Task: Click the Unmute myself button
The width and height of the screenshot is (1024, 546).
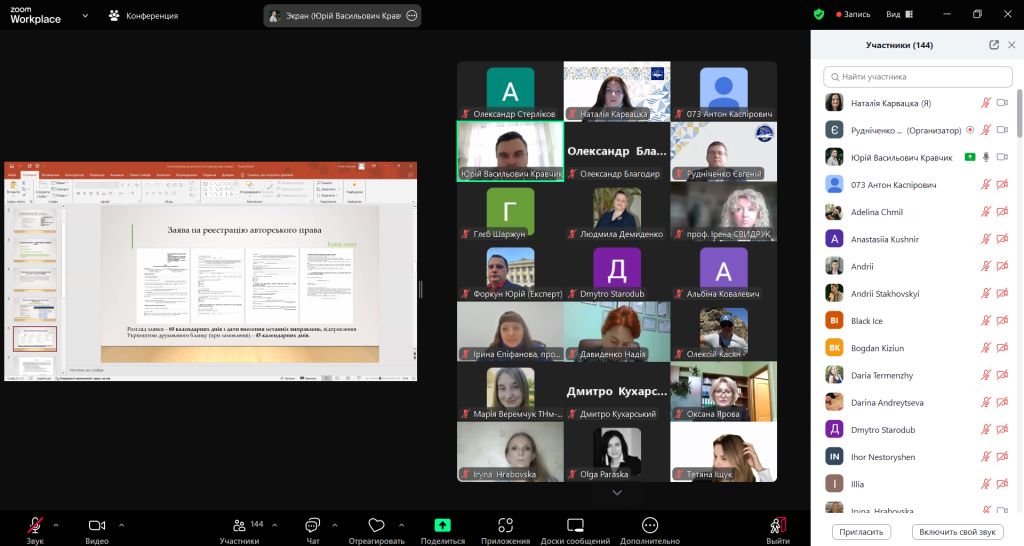Action: click(x=957, y=532)
